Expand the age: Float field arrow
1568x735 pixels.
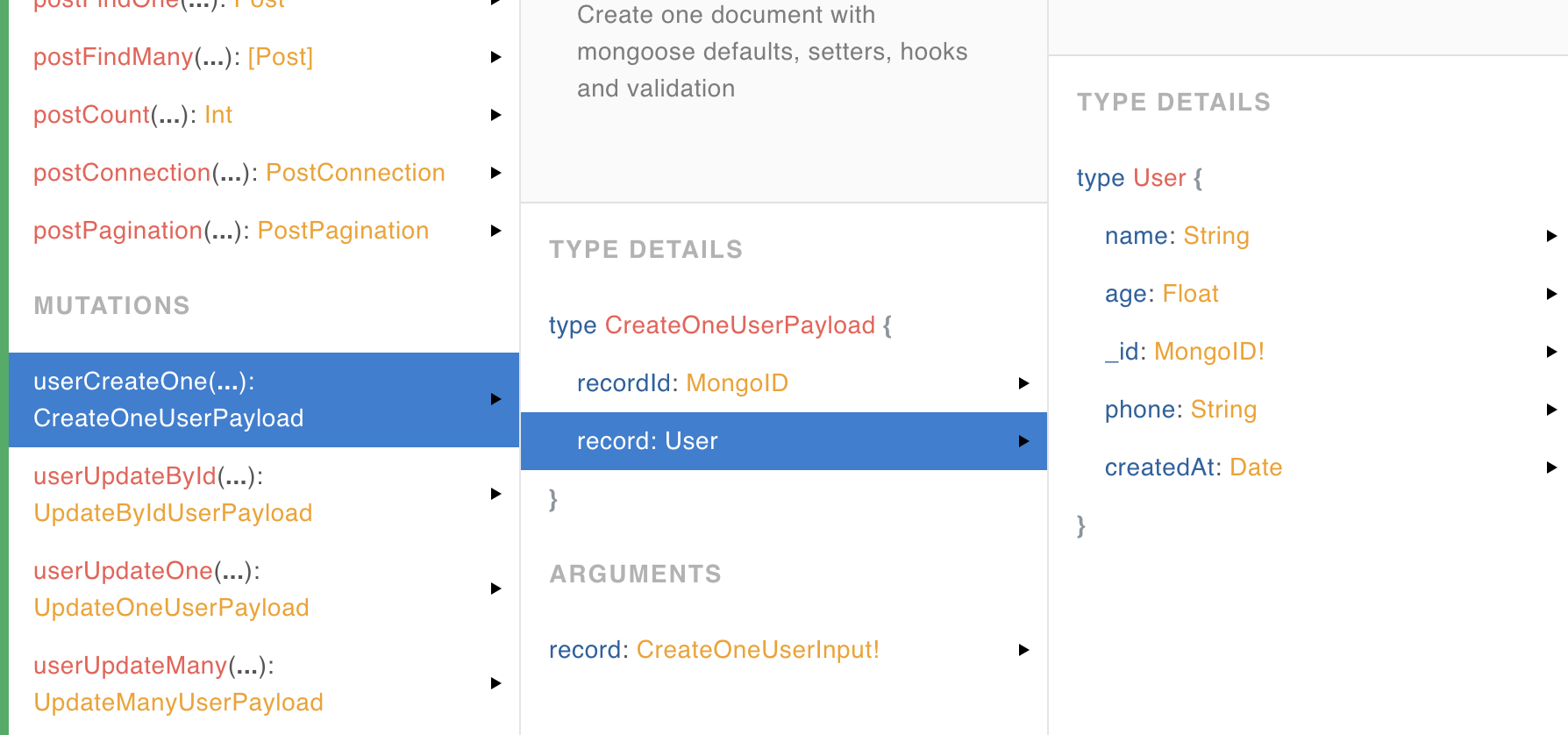[1551, 294]
